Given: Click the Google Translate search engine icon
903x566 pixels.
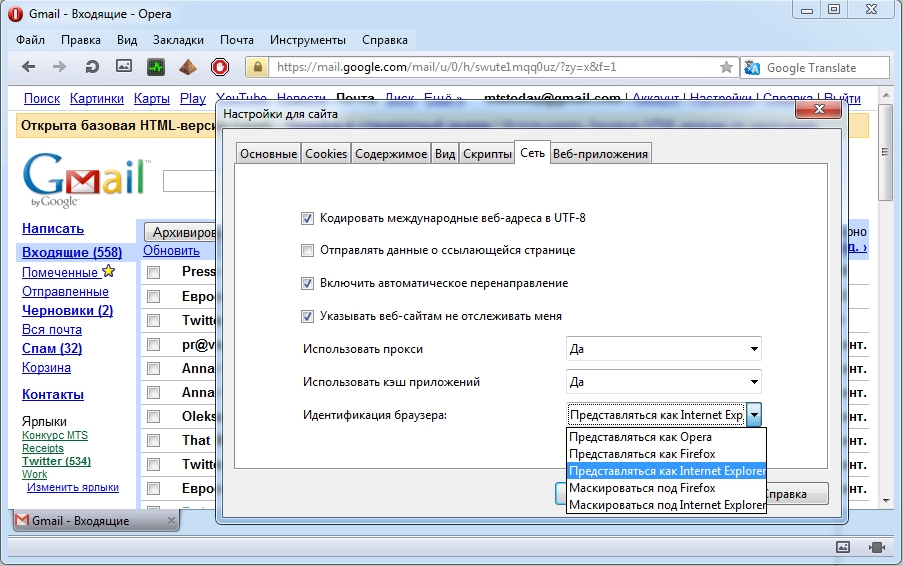Looking at the screenshot, I should [753, 68].
